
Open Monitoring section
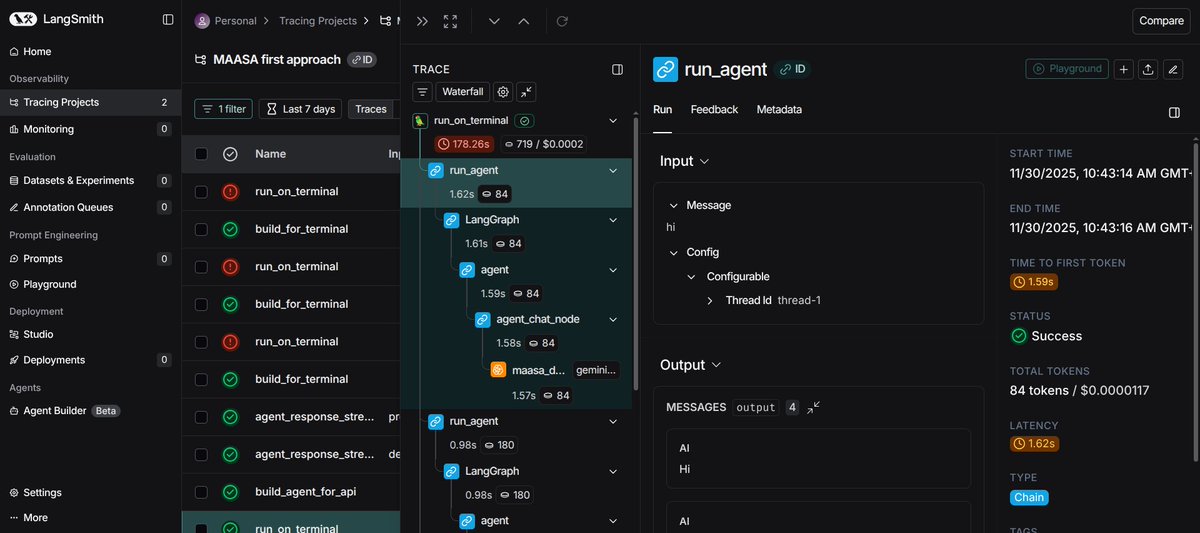coord(48,129)
